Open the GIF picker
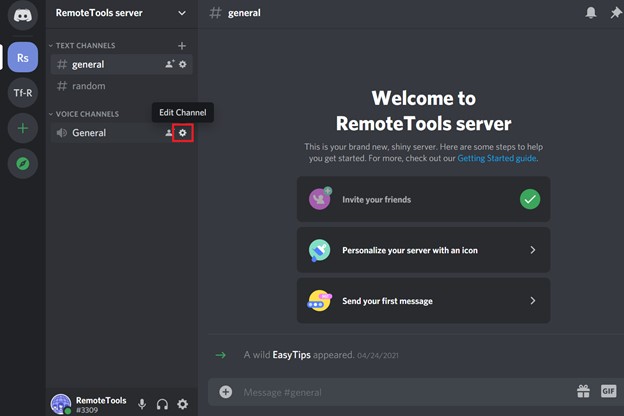 [x=608, y=391]
